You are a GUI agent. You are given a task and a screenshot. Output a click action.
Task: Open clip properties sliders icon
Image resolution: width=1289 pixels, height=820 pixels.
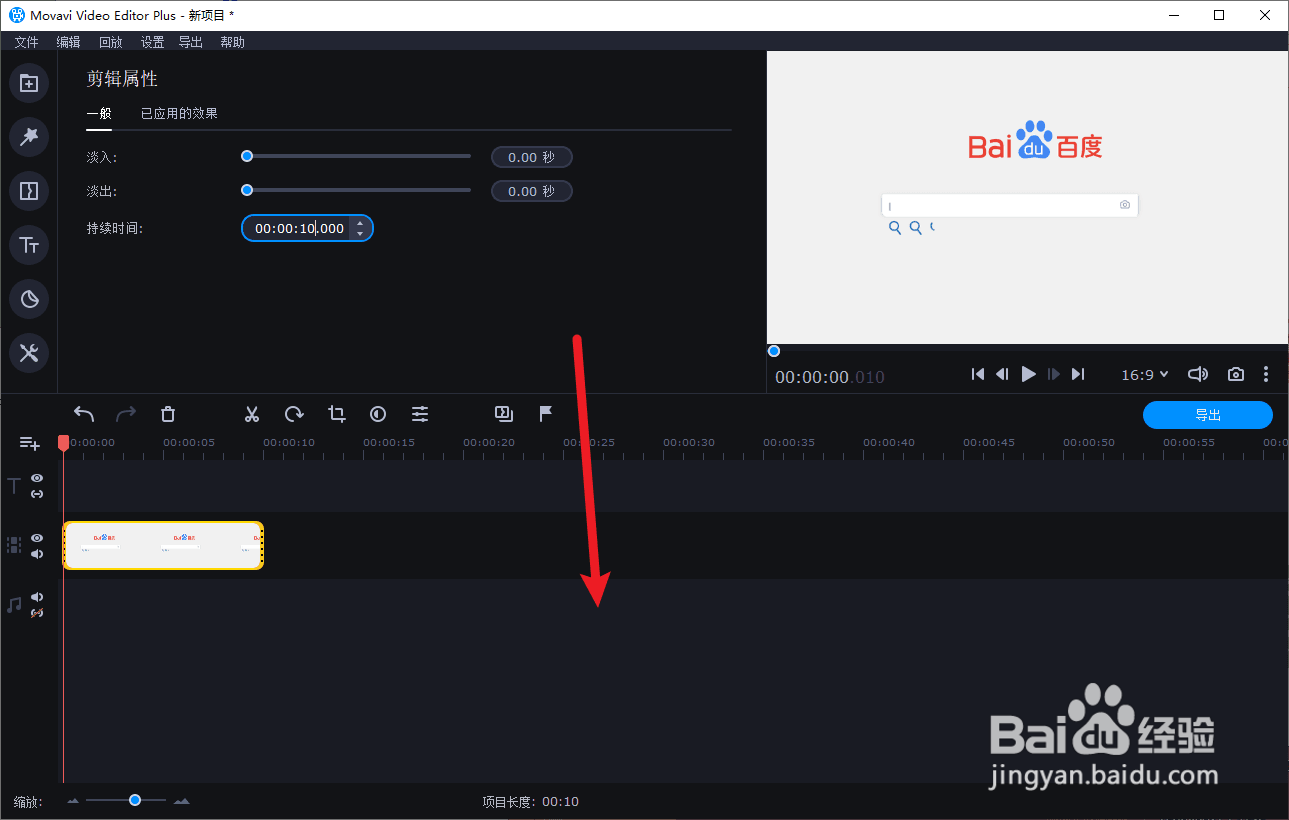tap(420, 414)
